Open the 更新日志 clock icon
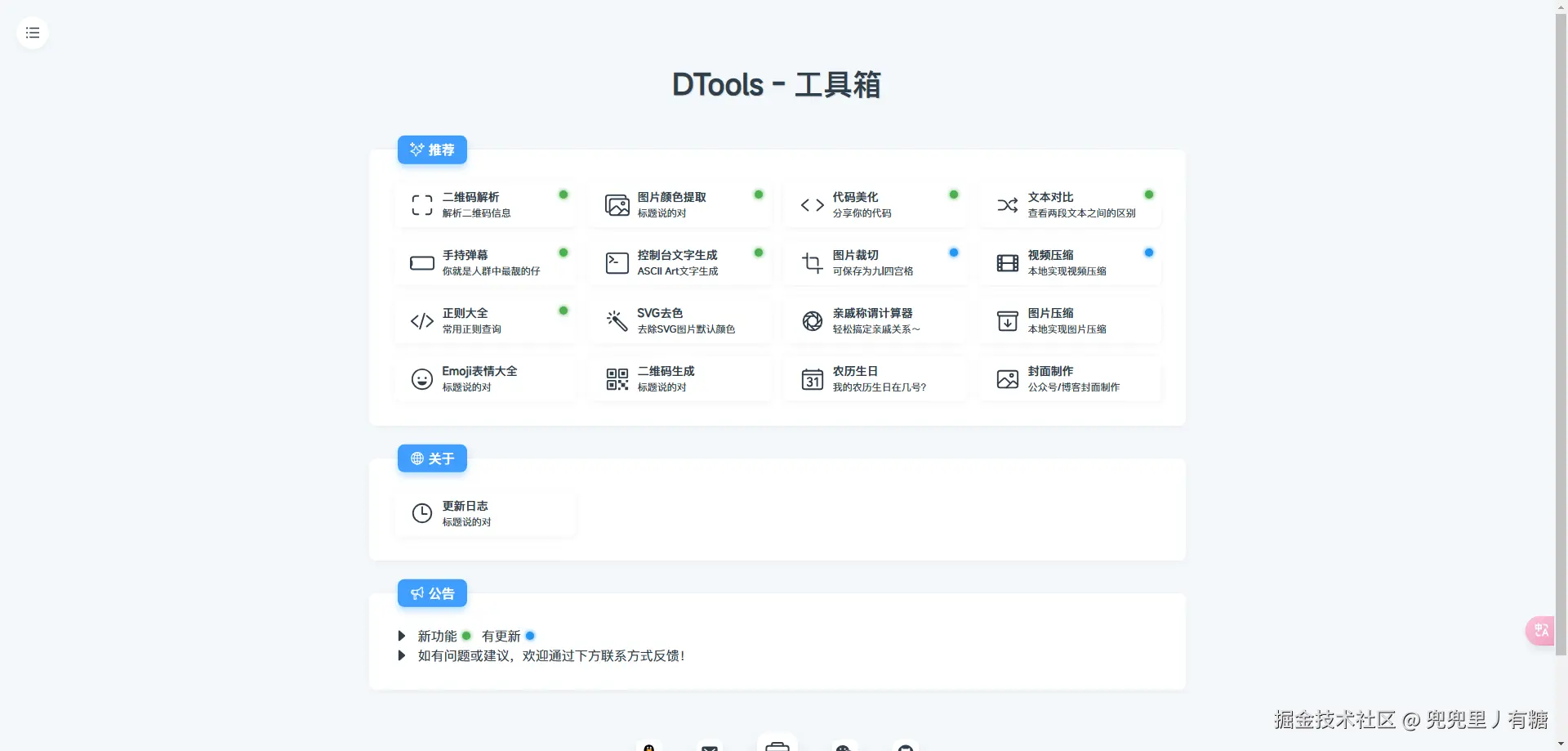Image resolution: width=1568 pixels, height=751 pixels. [x=422, y=513]
